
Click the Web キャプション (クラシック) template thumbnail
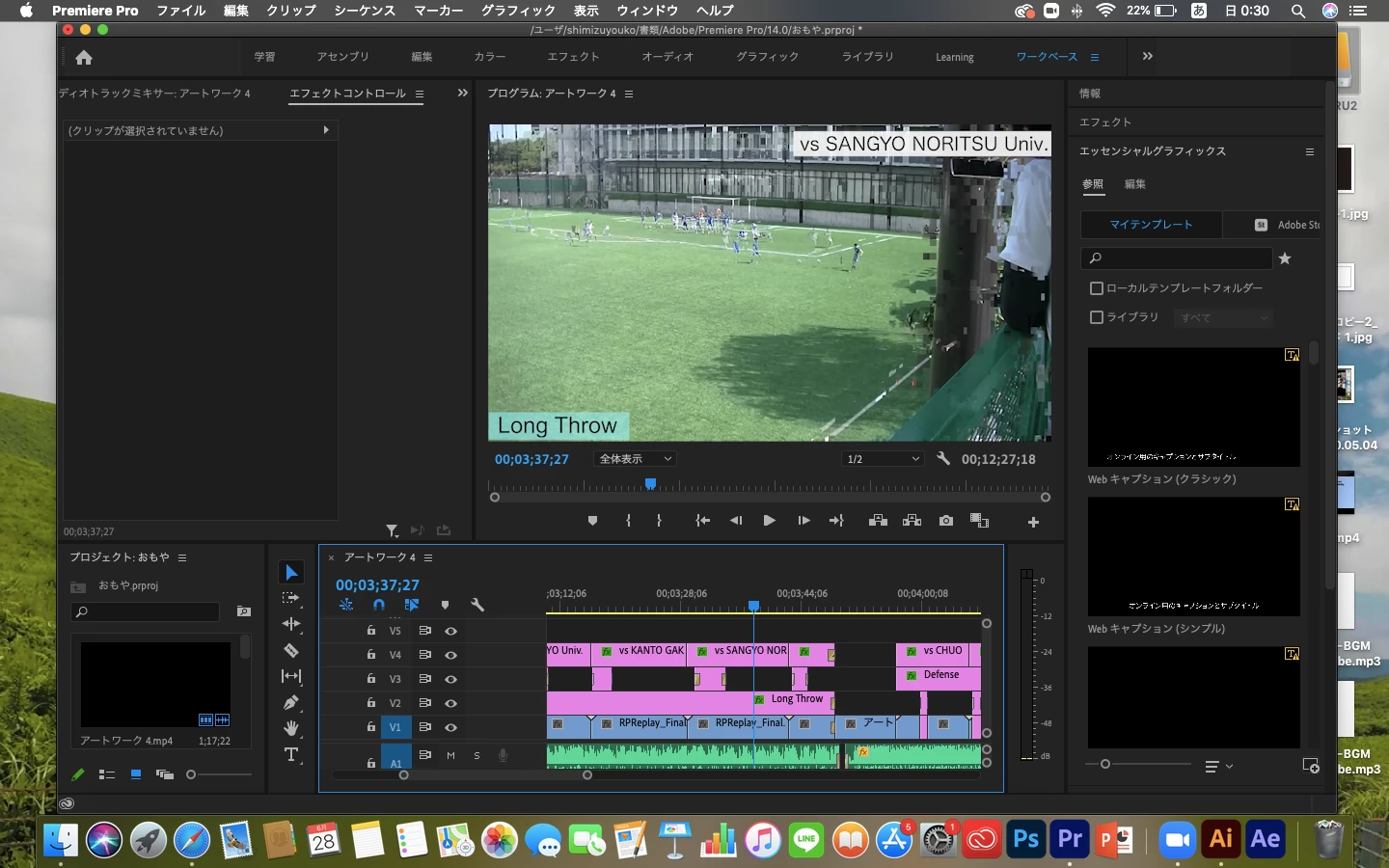(1193, 407)
